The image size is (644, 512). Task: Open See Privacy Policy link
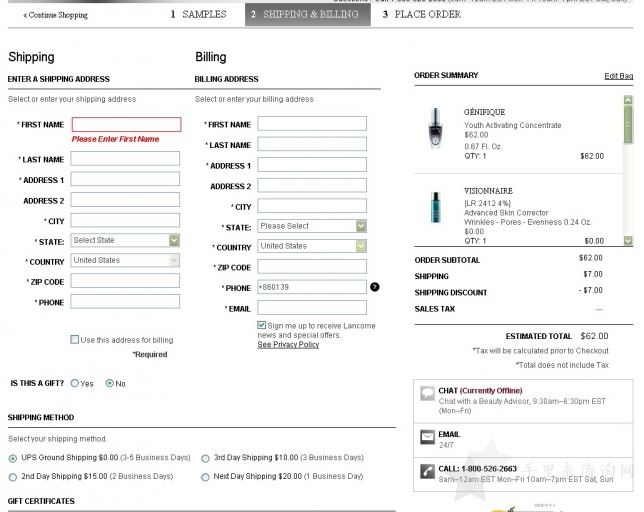click(x=288, y=345)
